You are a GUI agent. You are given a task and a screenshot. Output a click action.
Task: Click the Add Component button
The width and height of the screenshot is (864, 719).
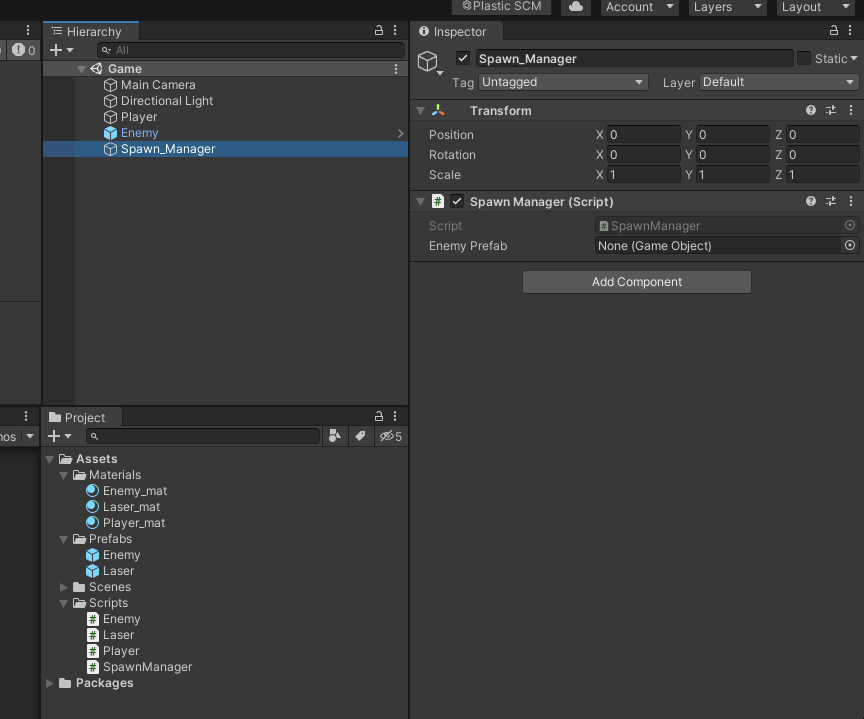click(636, 281)
